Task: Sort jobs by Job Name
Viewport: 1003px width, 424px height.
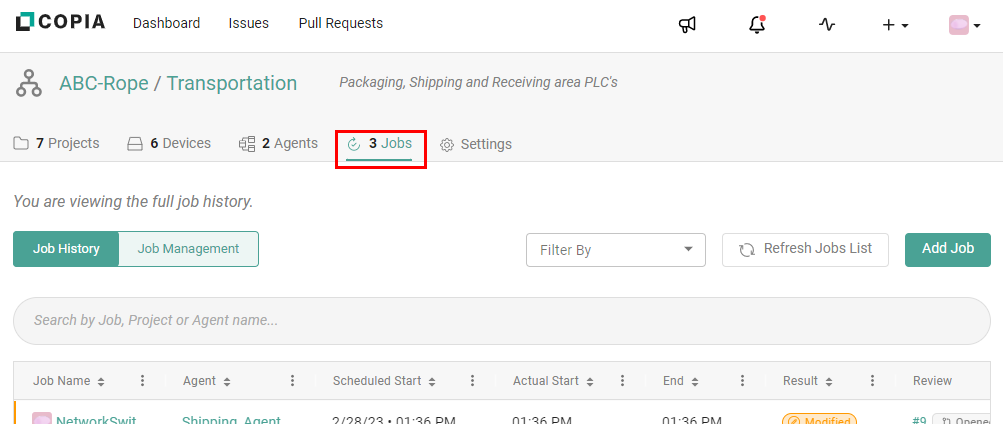Action: coord(69,381)
